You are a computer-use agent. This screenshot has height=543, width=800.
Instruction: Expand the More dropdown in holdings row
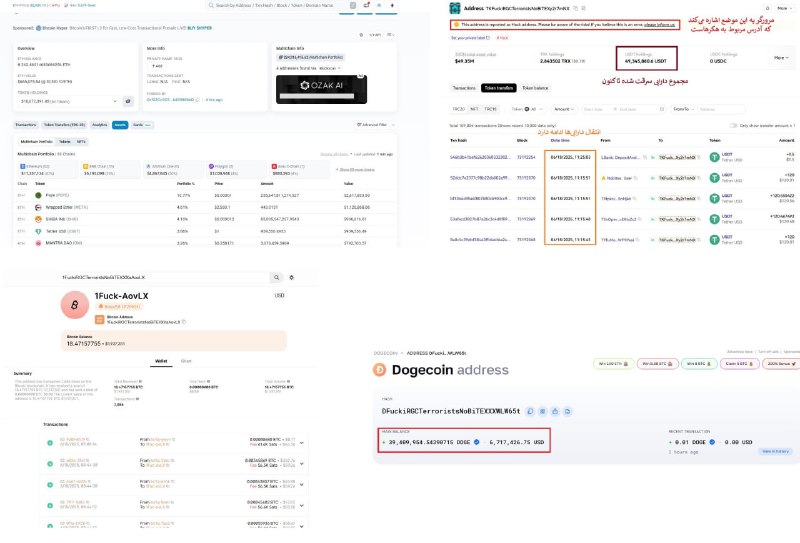pyautogui.click(x=781, y=58)
